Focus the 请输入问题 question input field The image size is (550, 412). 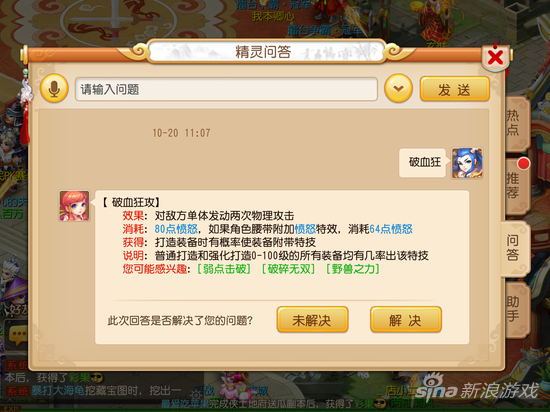[226, 89]
